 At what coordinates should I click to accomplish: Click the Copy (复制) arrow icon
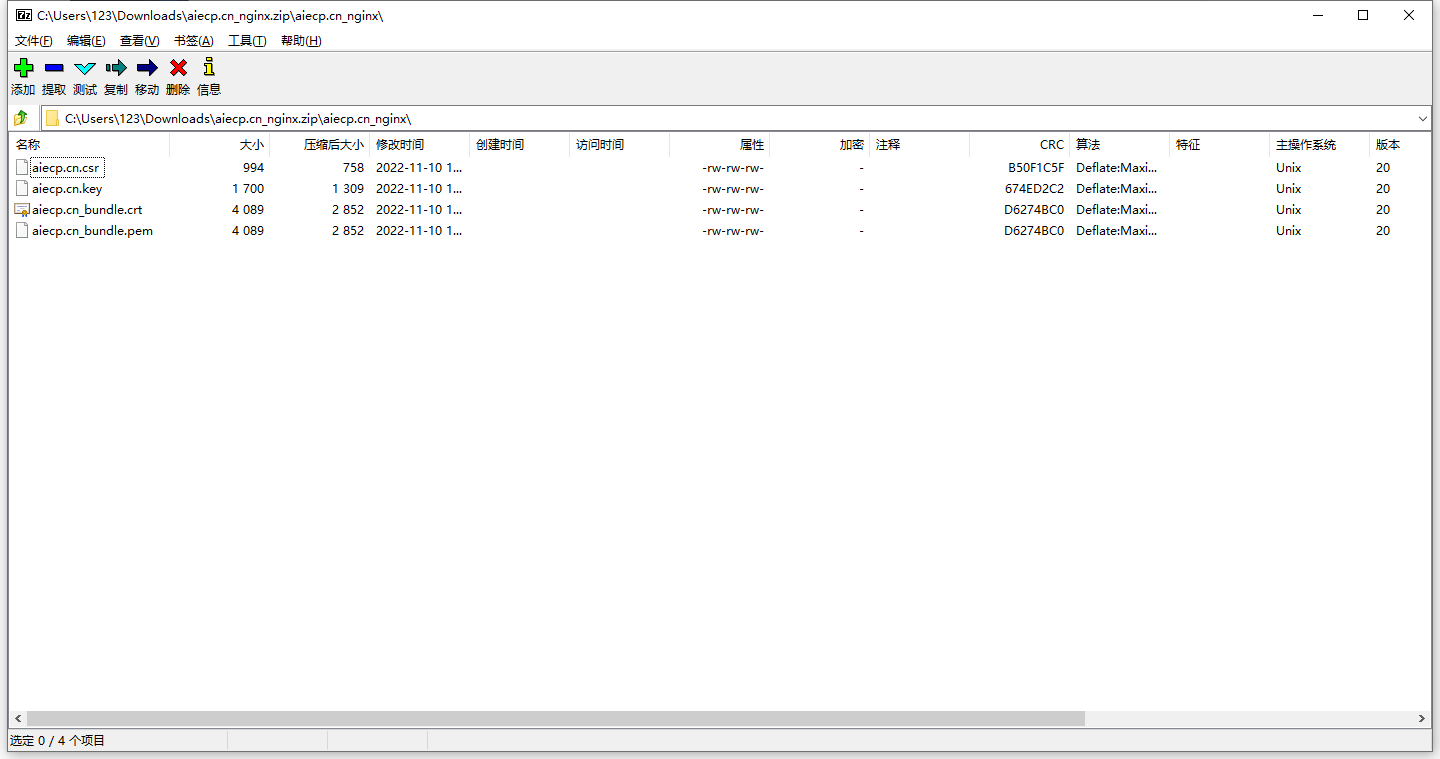click(116, 68)
